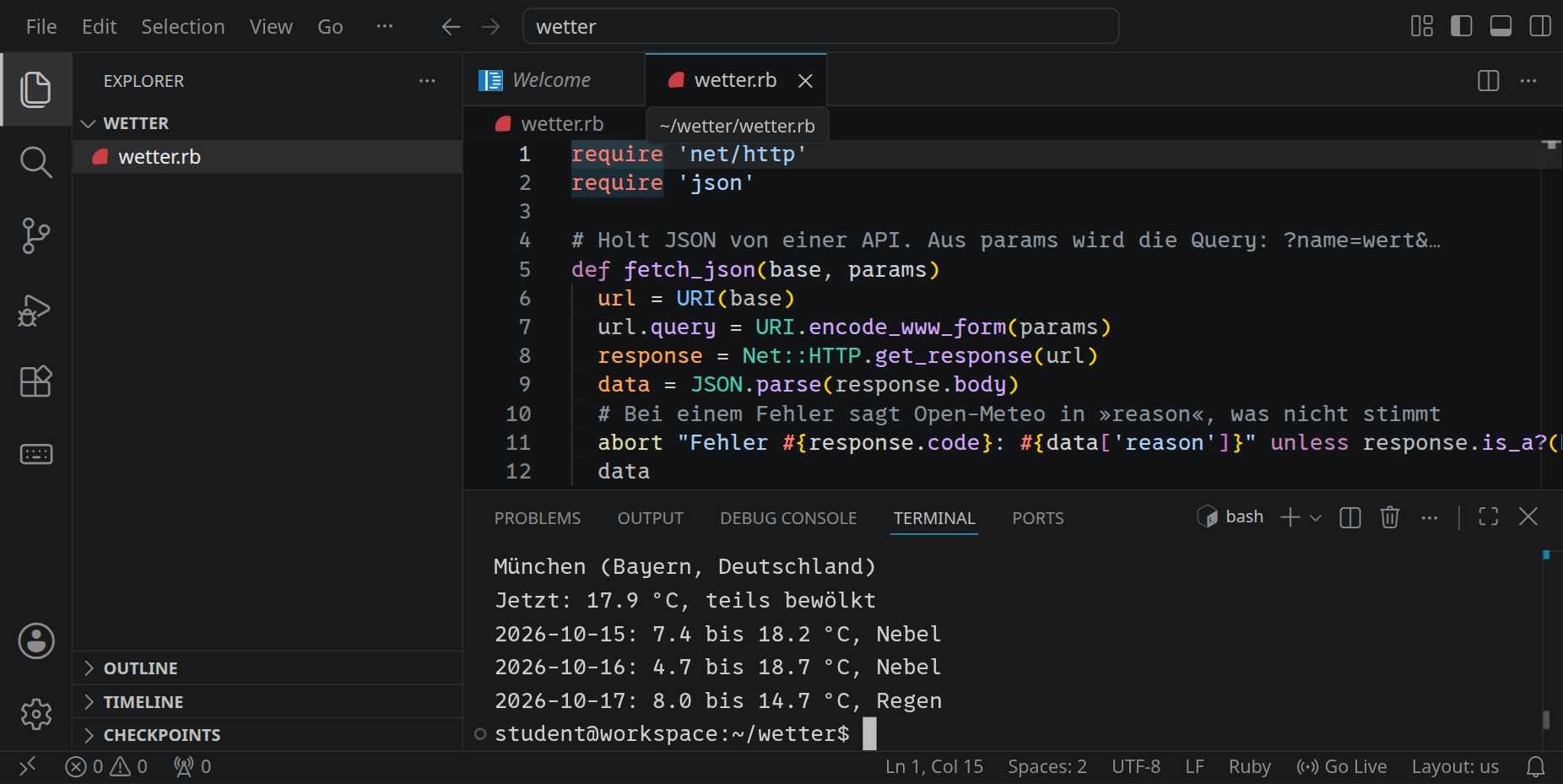The width and height of the screenshot is (1563, 784).
Task: Open the Manage settings gear
Action: click(36, 714)
